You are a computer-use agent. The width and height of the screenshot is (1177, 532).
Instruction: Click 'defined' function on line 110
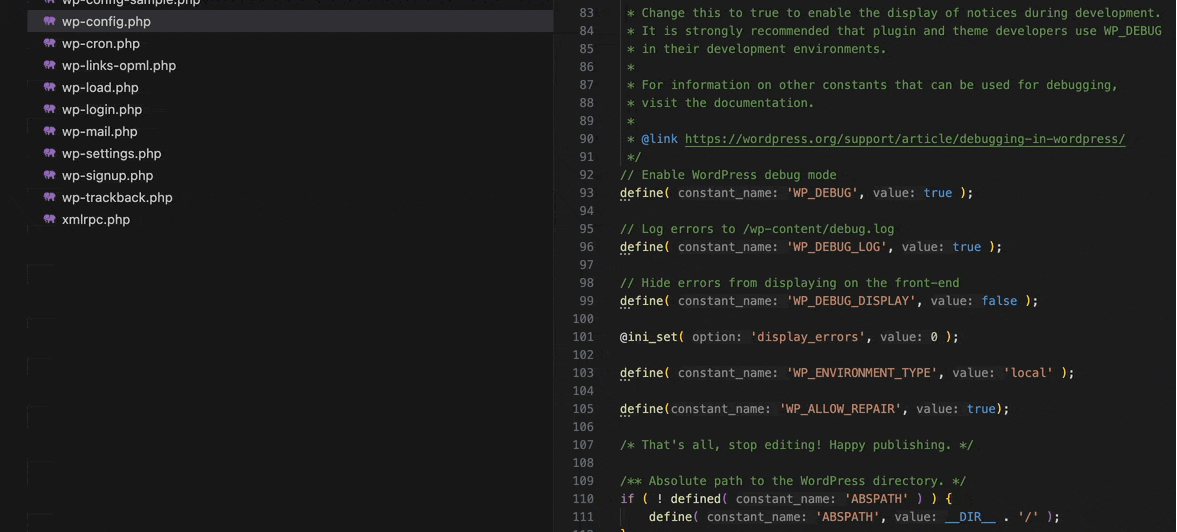click(x=696, y=499)
